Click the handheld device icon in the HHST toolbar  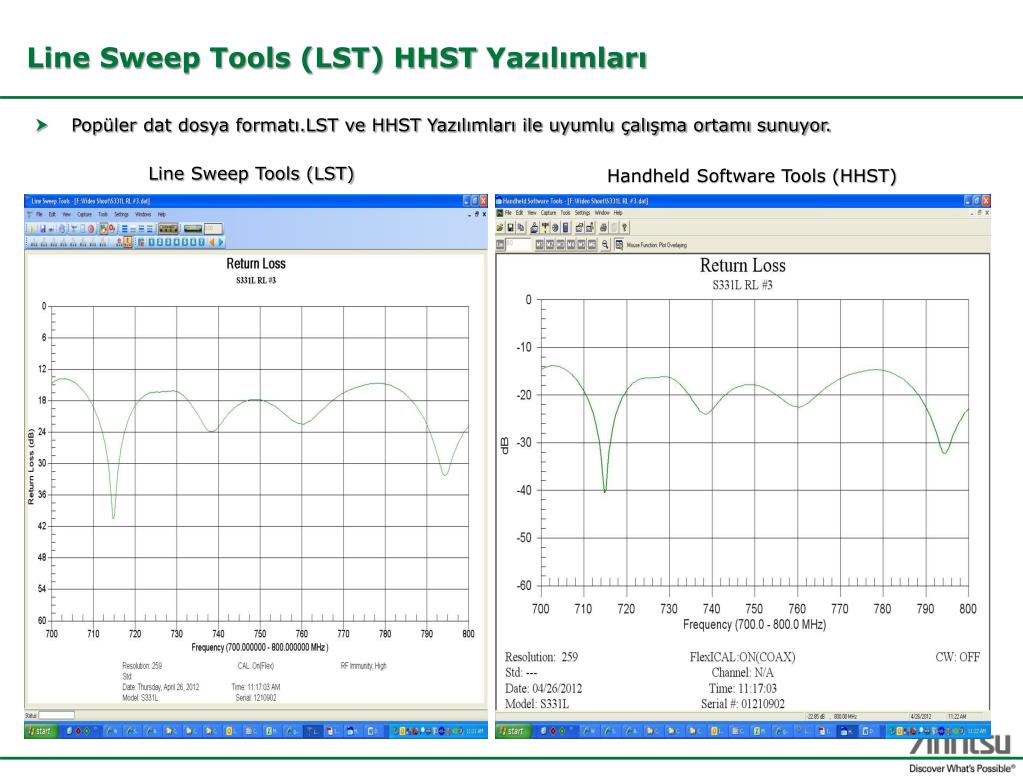click(x=566, y=228)
